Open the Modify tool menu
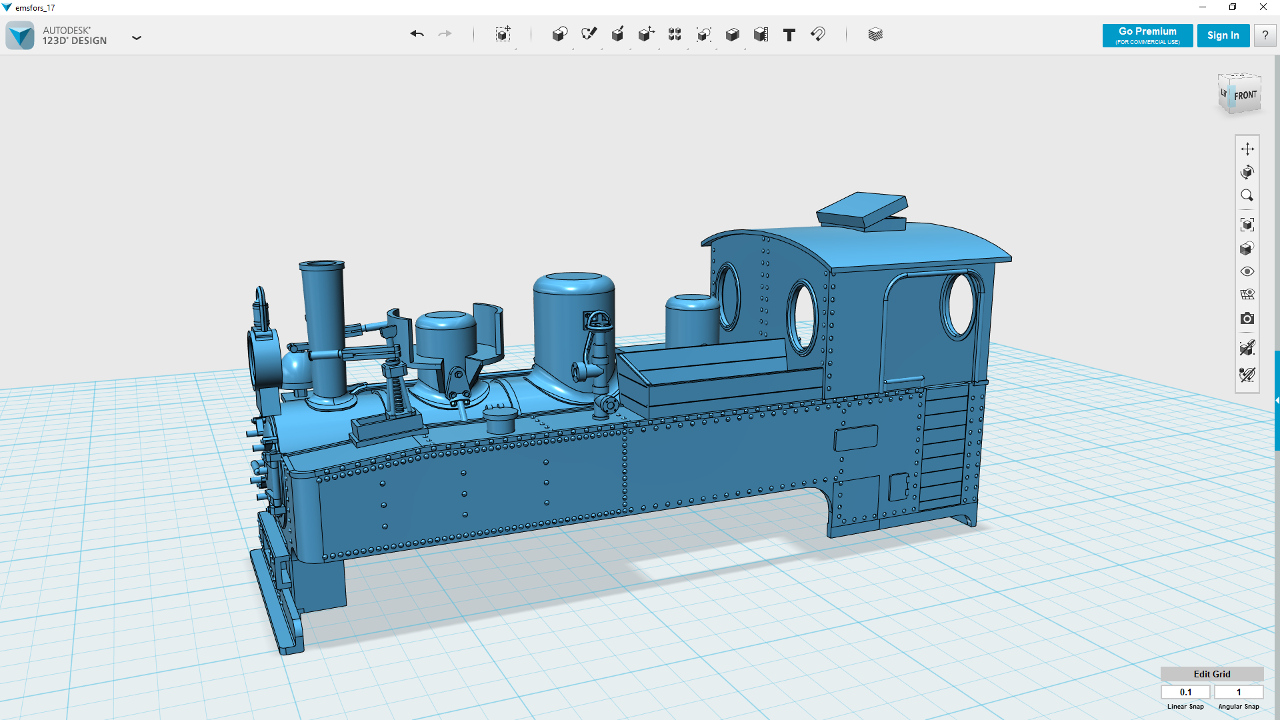This screenshot has width=1280, height=720. pos(646,34)
